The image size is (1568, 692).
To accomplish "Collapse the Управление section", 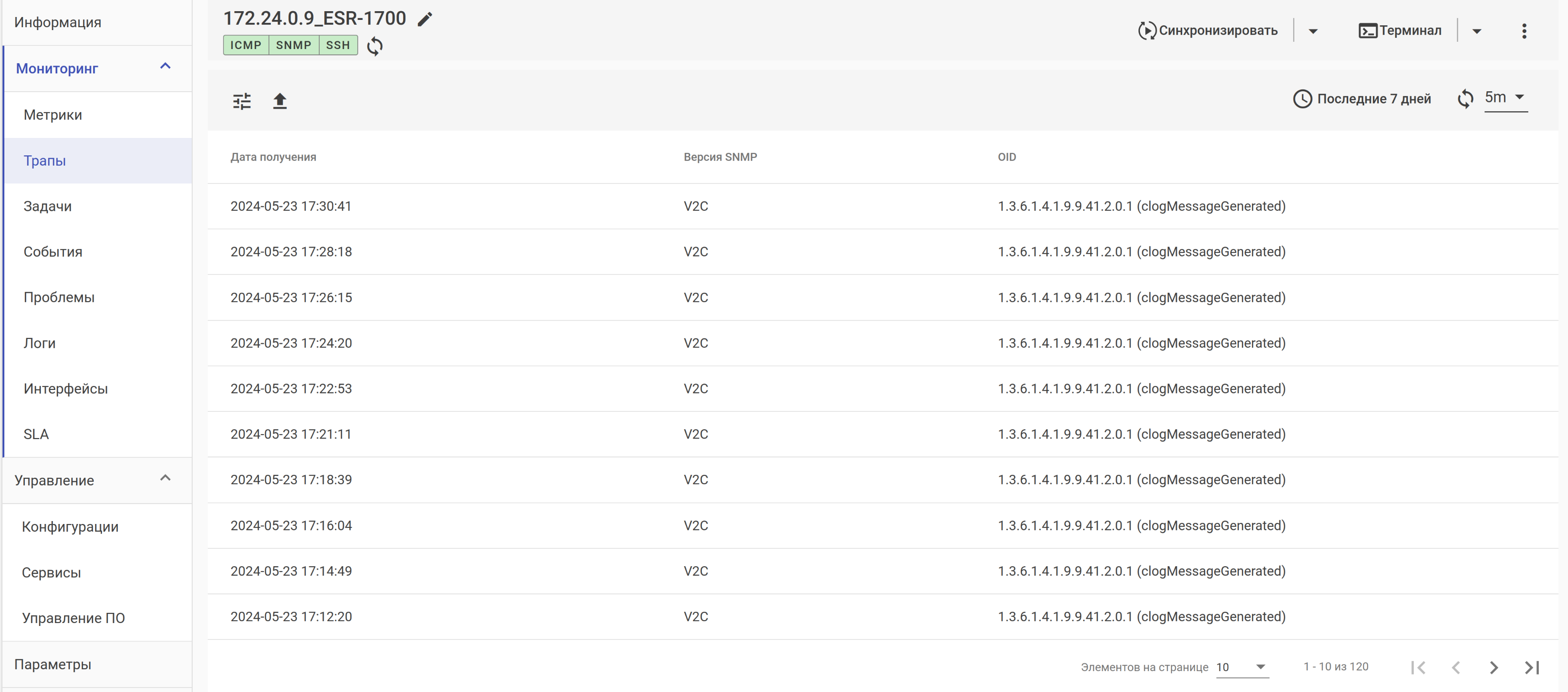I will click(165, 478).
